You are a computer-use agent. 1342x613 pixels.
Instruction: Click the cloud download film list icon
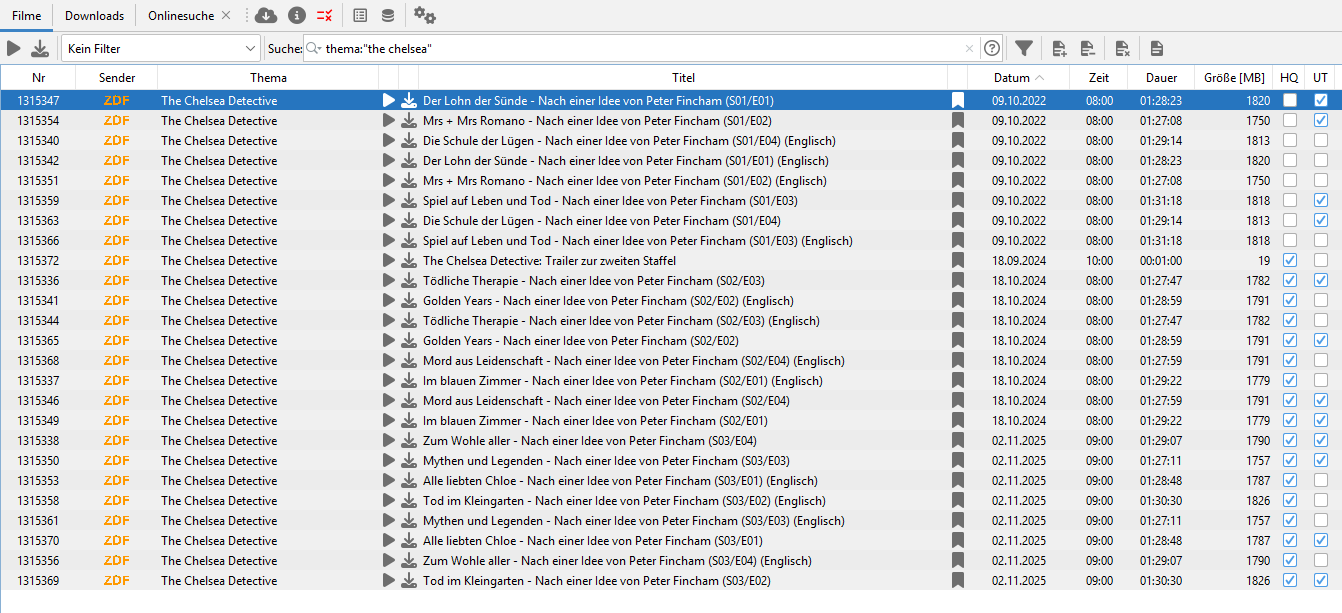click(x=266, y=15)
